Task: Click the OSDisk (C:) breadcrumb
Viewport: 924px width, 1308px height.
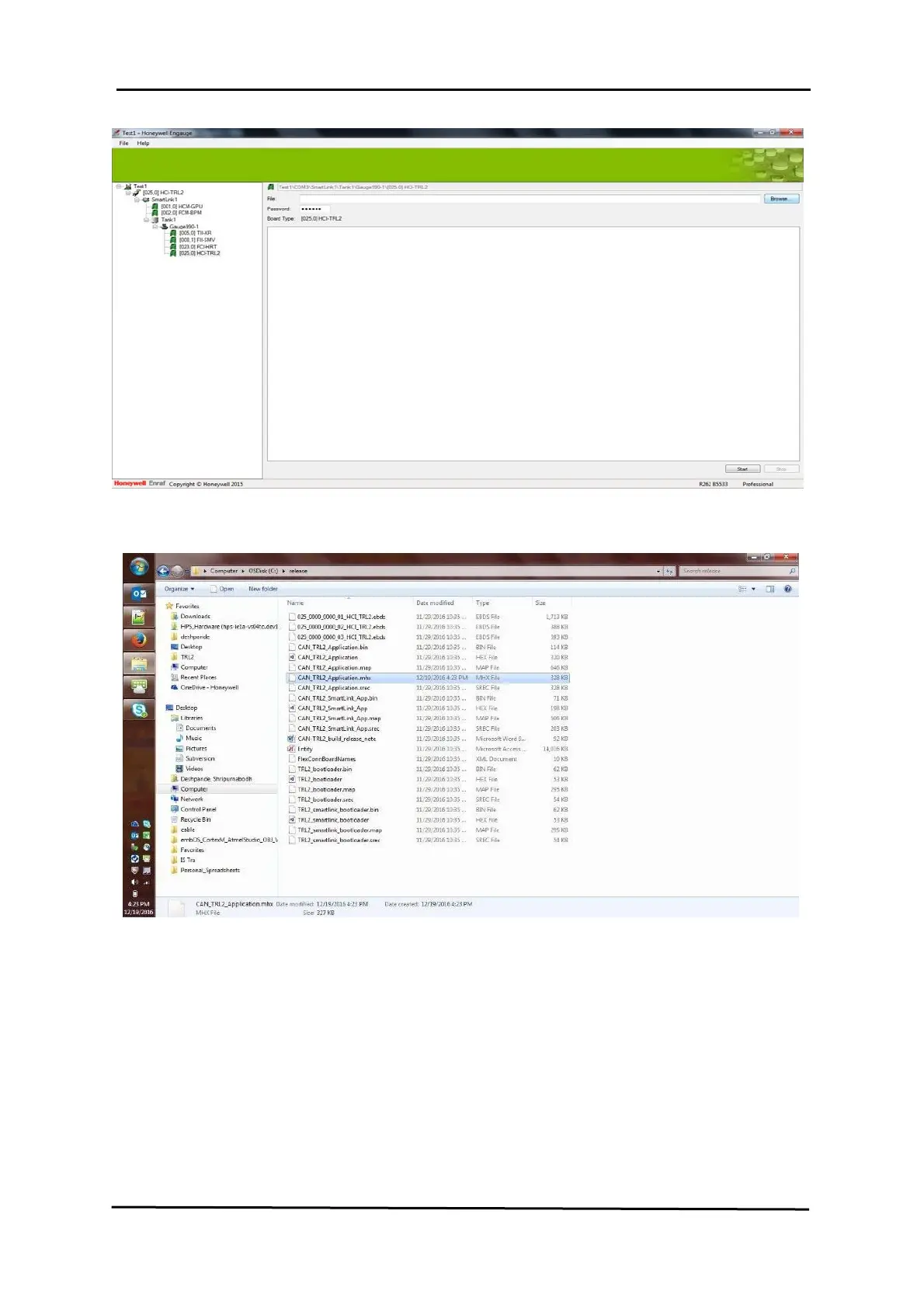Action: point(263,571)
